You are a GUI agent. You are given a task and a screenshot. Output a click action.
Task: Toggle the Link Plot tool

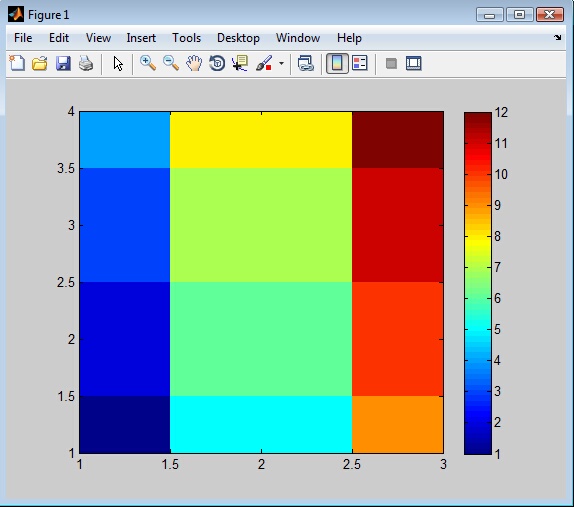[x=306, y=63]
